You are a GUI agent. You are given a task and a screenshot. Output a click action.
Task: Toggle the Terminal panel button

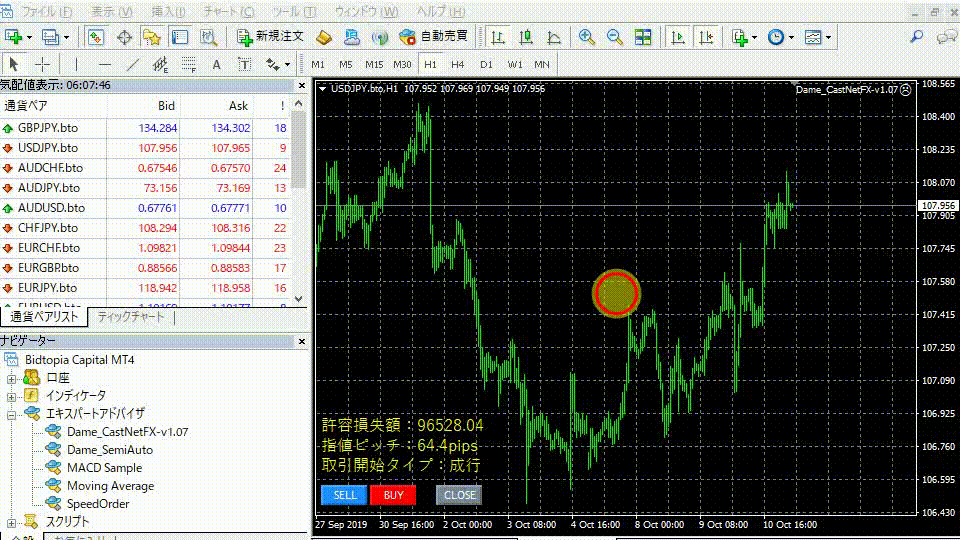pyautogui.click(x=179, y=37)
